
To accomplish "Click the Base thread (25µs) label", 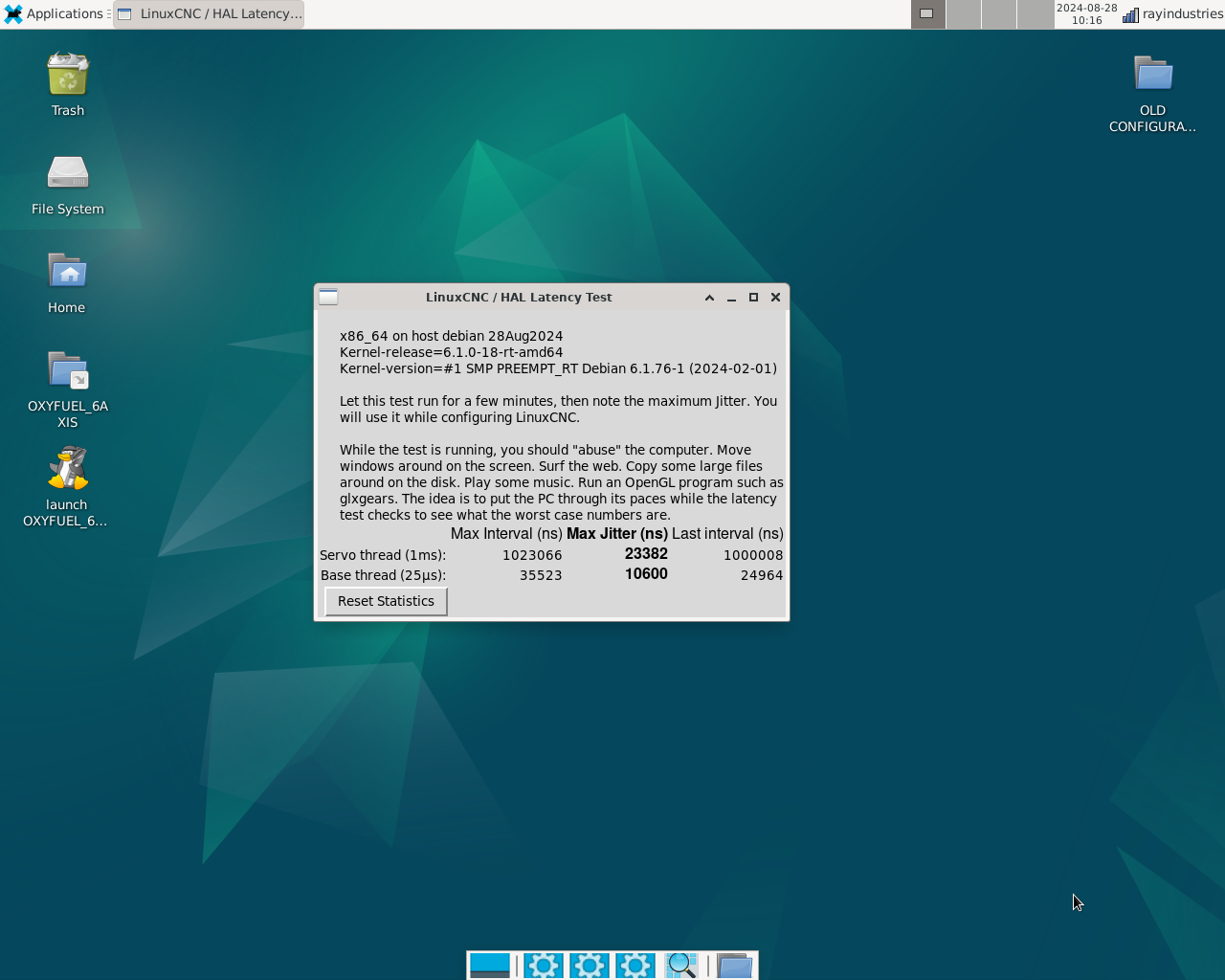I will click(x=383, y=575).
